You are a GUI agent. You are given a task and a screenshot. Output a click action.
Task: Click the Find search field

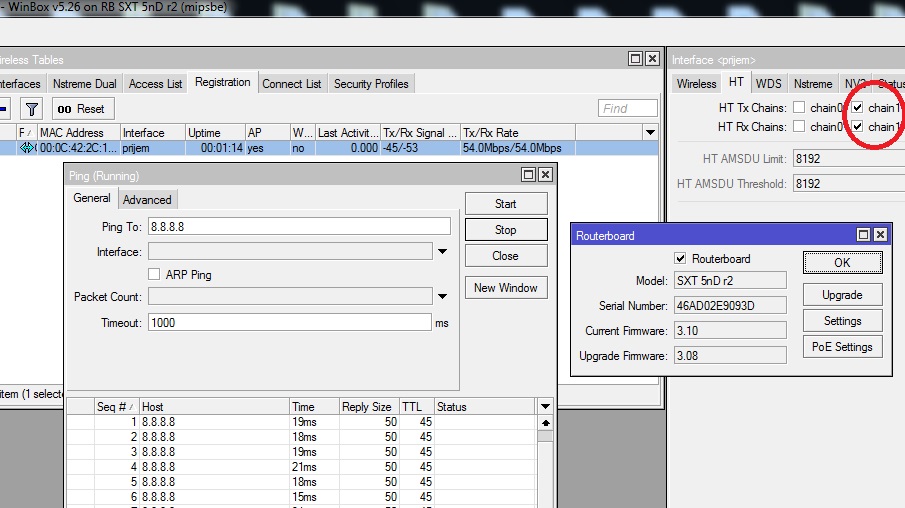(x=628, y=109)
